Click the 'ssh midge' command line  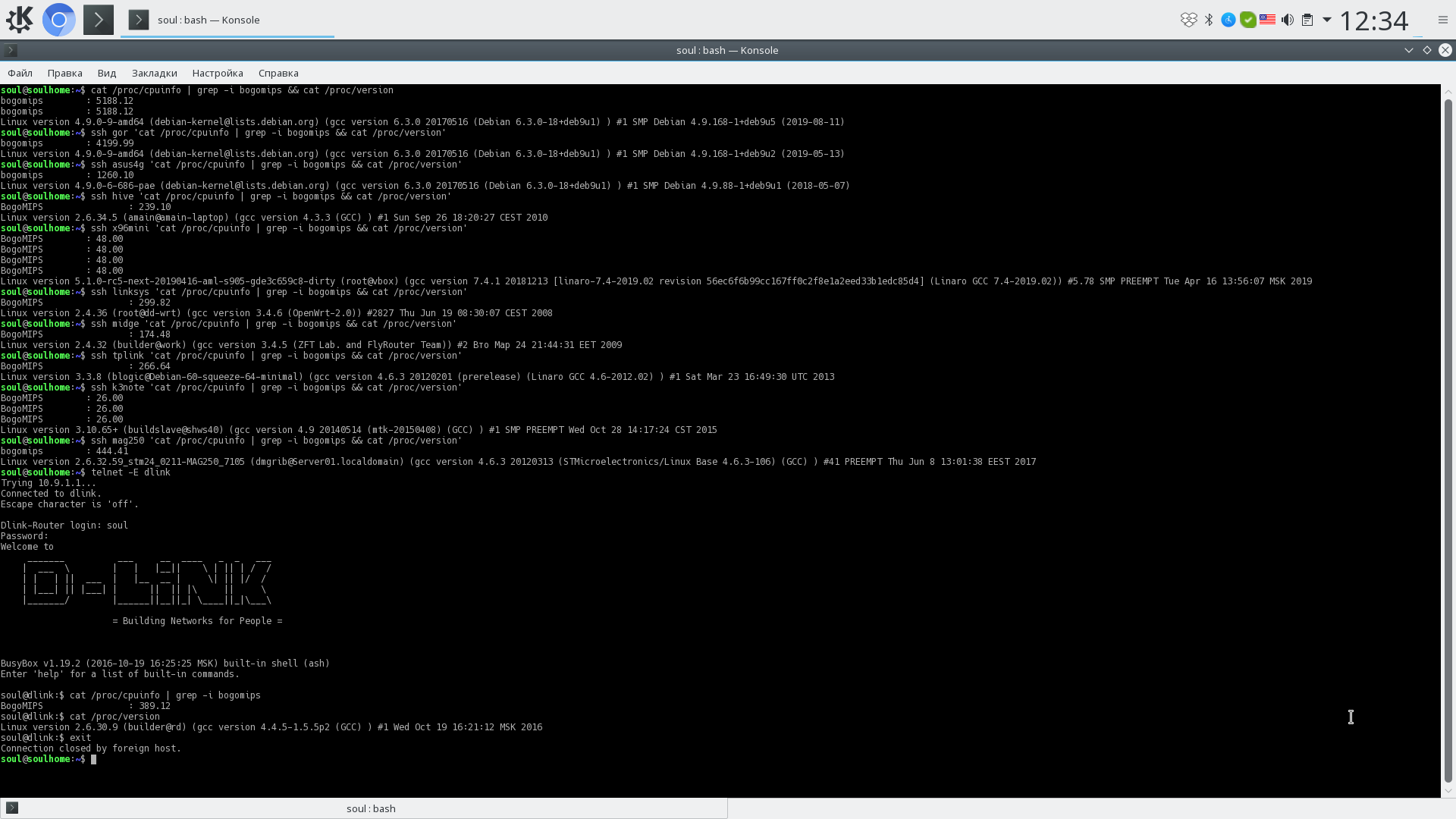229,324
